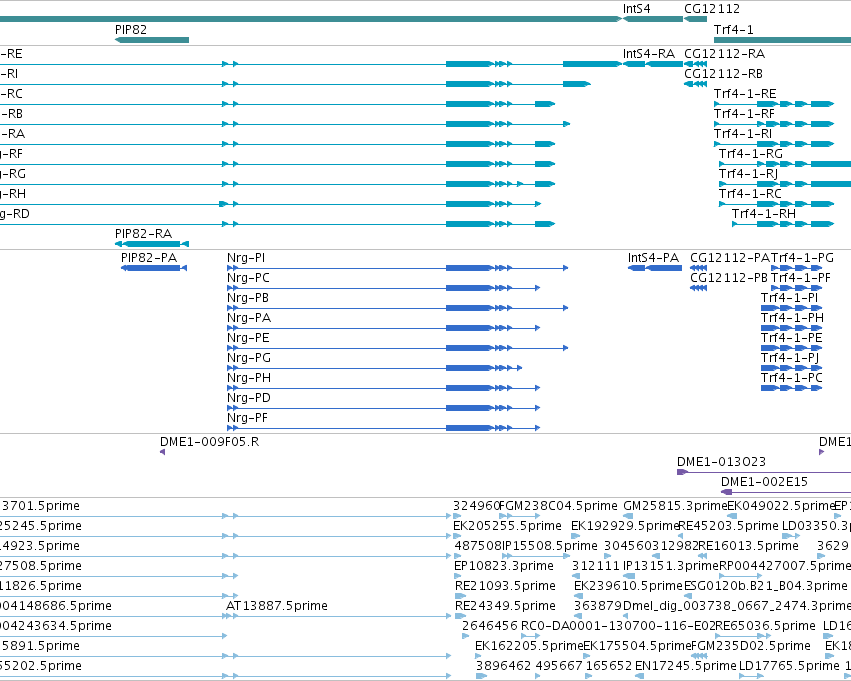Click the Trf4-1-PF protein label
The width and height of the screenshot is (851, 681).
(x=801, y=278)
